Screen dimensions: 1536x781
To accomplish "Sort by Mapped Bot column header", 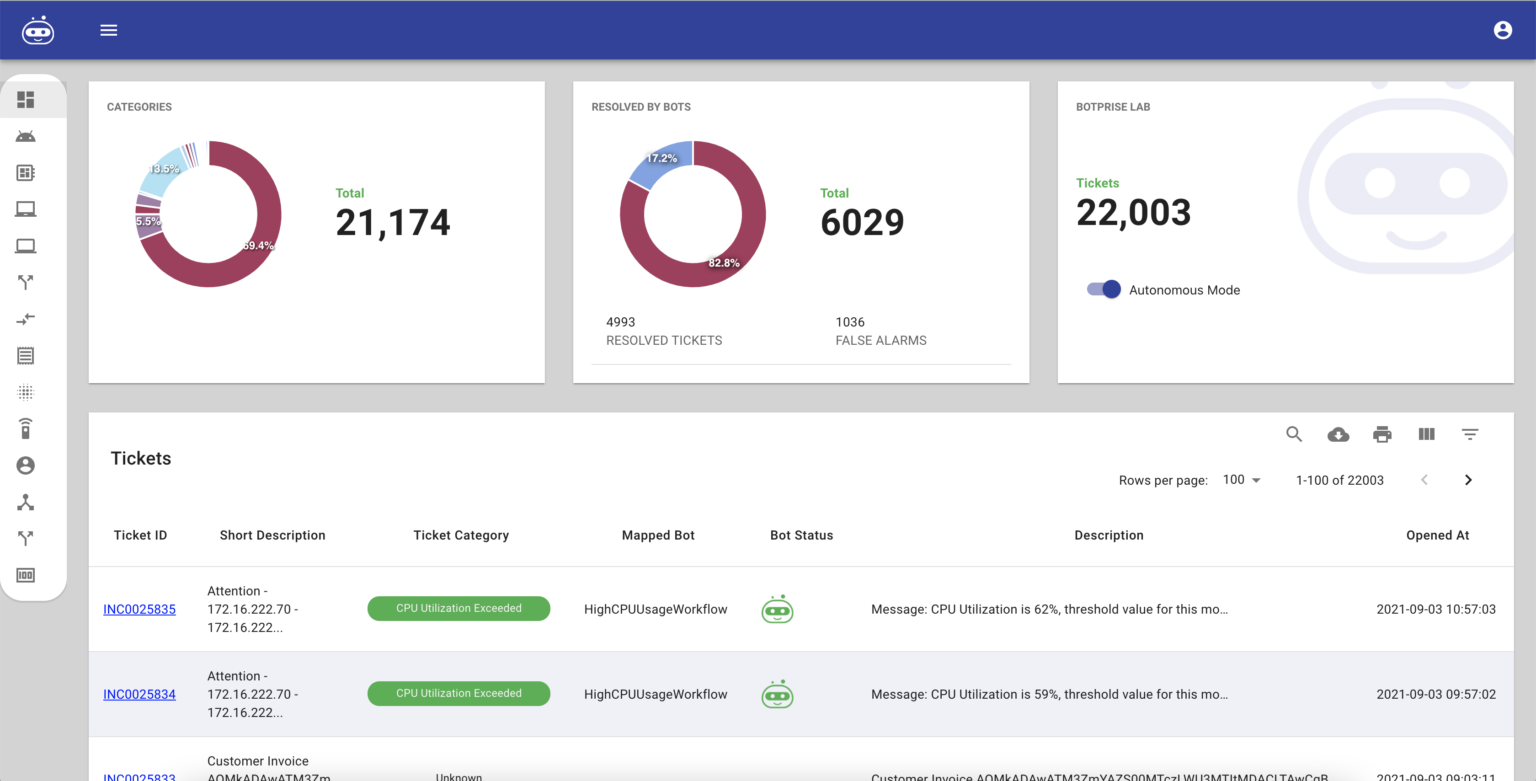I will tap(658, 535).
